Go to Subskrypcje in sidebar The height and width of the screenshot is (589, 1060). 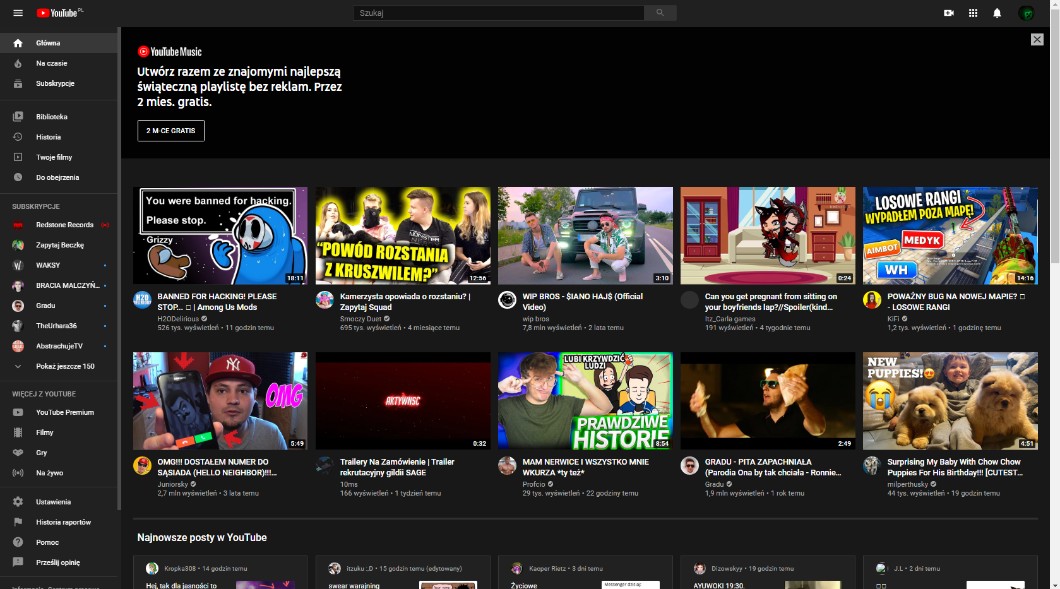click(x=55, y=83)
